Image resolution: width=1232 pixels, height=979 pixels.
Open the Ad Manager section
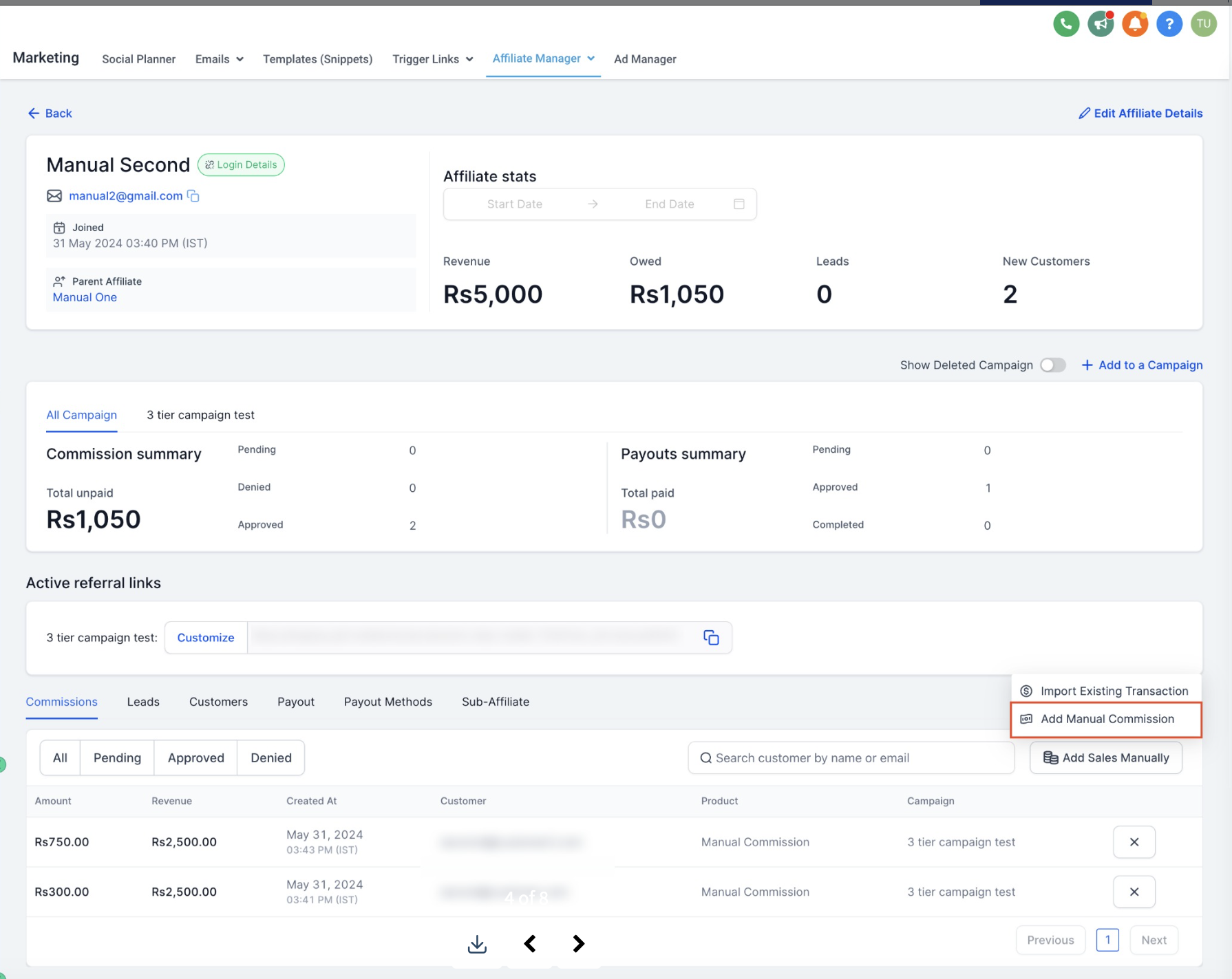645,59
